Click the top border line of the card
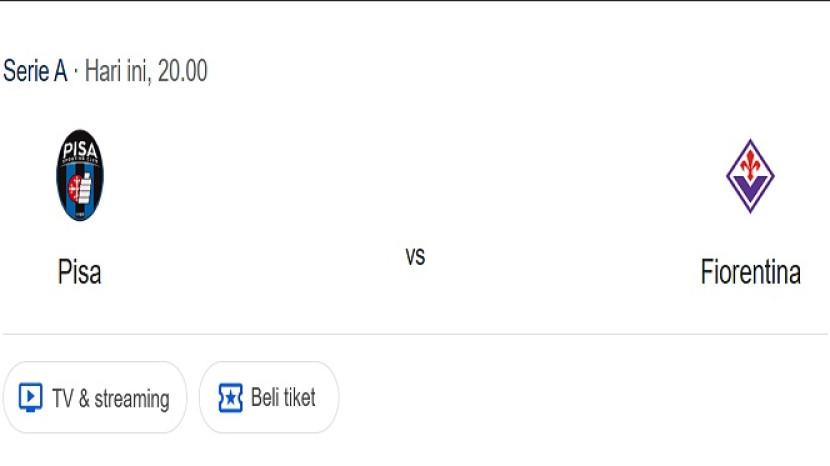This screenshot has height=466, width=830. pyautogui.click(x=415, y=2)
